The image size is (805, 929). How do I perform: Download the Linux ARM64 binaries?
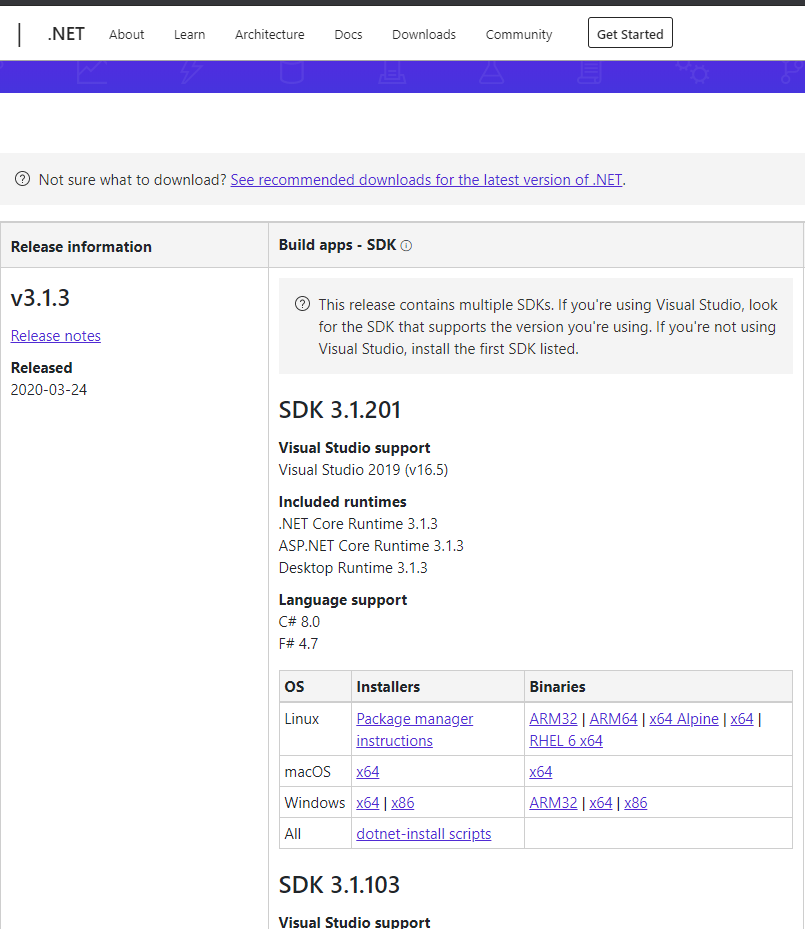click(613, 719)
